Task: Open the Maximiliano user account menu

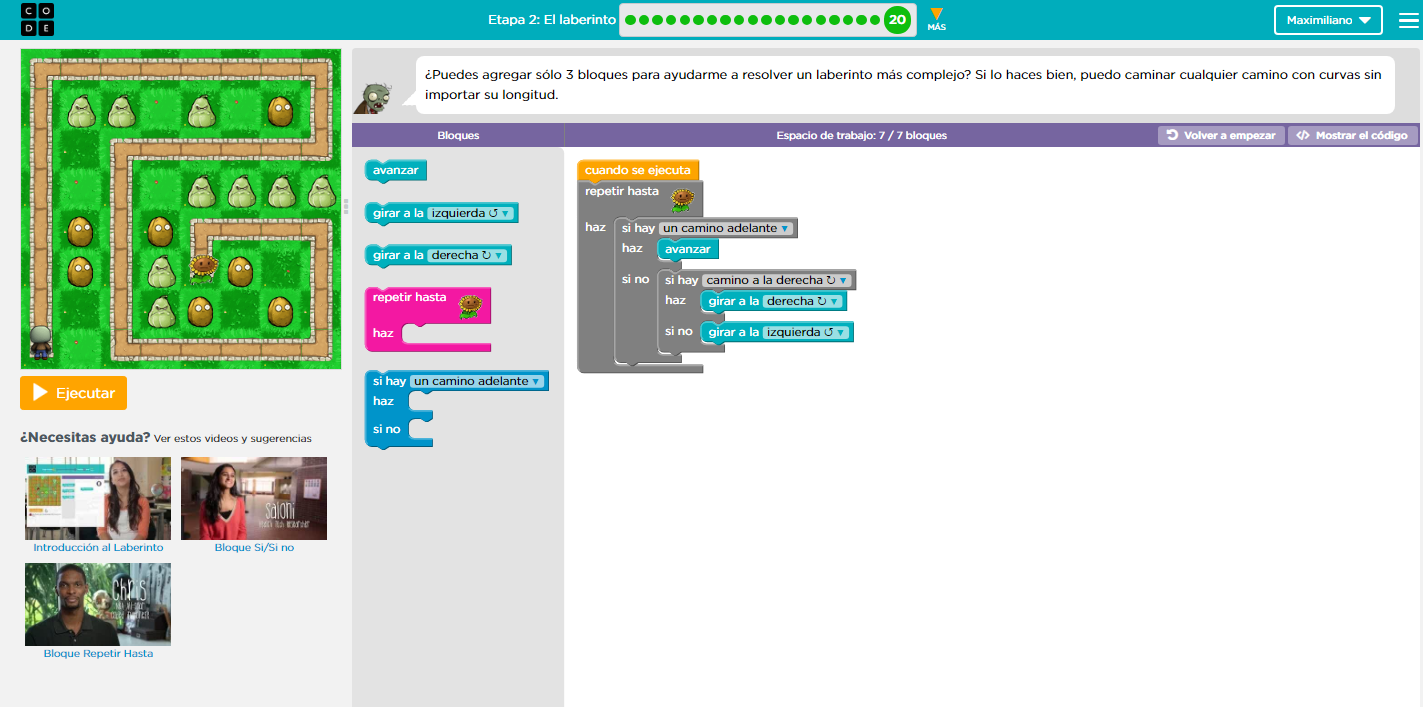Action: pos(1328,20)
